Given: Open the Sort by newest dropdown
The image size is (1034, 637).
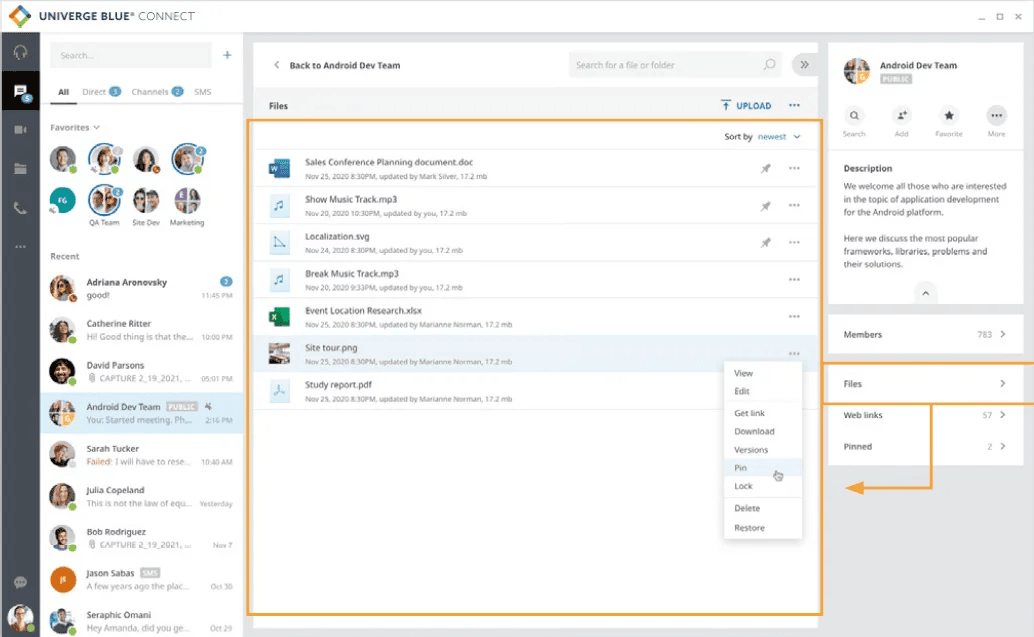Looking at the screenshot, I should [778, 137].
